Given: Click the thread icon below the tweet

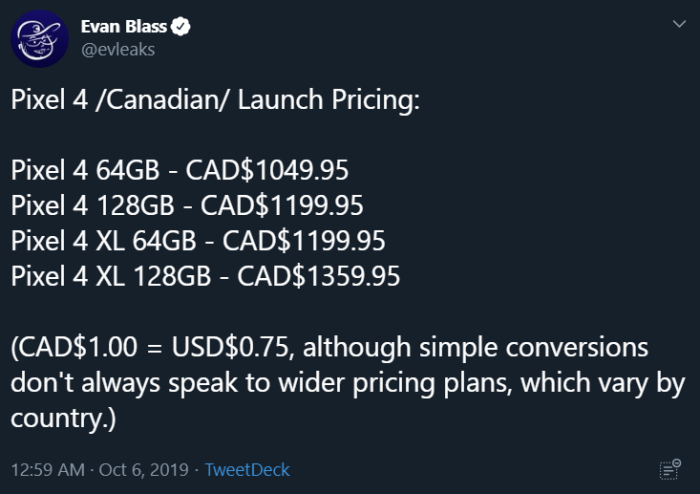Looking at the screenshot, I should 669,468.
